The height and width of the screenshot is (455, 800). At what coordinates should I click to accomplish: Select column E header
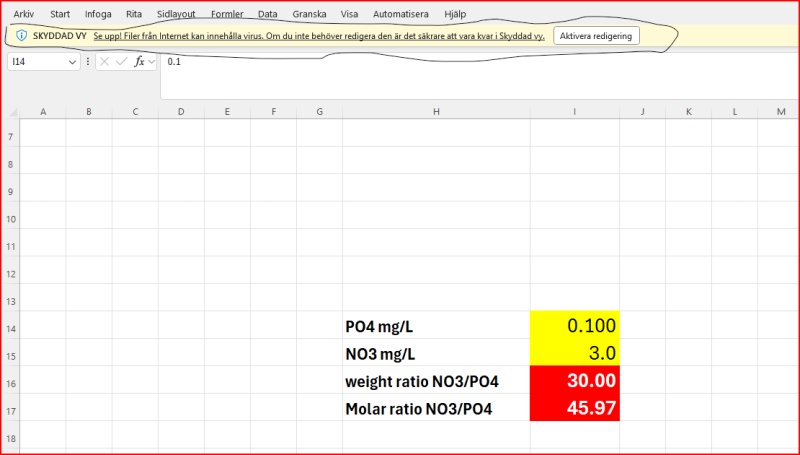pos(227,112)
